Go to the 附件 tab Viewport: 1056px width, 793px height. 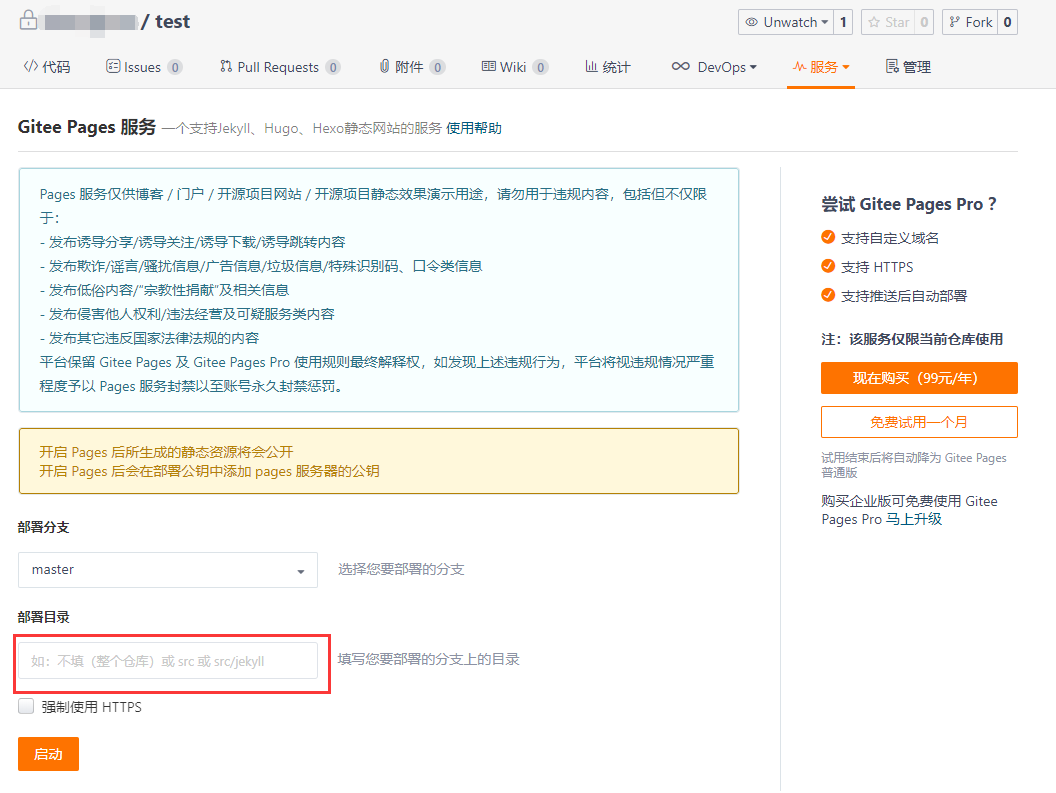(x=412, y=67)
